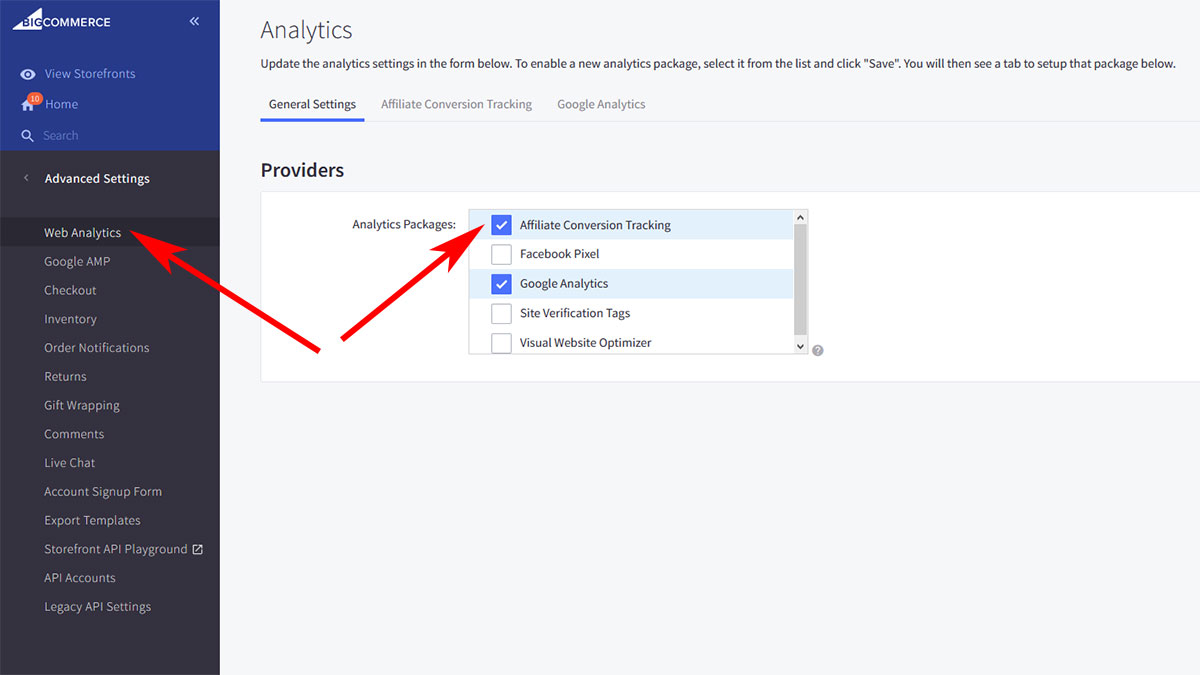Screen dimensions: 1200x675
Task: Open Inventory settings
Action: coord(70,319)
